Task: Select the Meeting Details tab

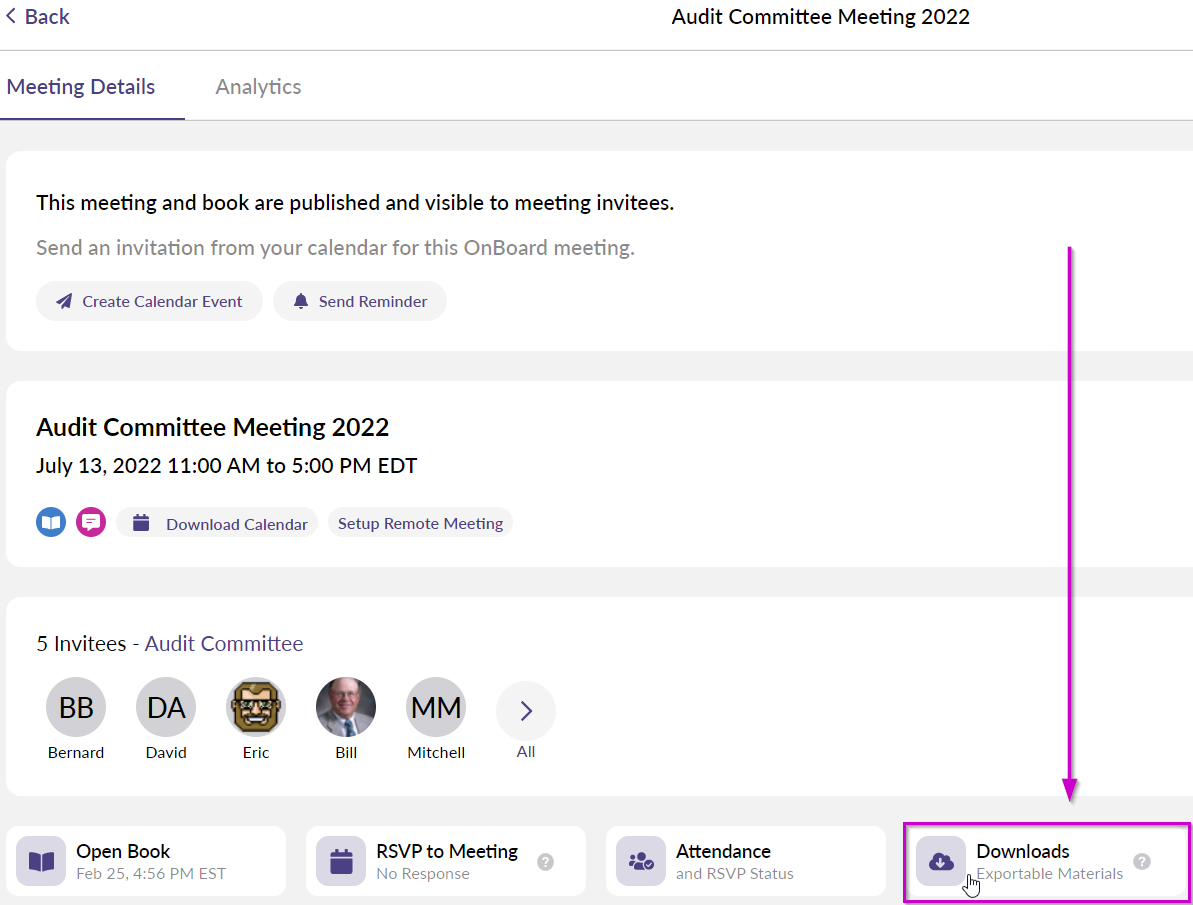Action: [x=81, y=87]
